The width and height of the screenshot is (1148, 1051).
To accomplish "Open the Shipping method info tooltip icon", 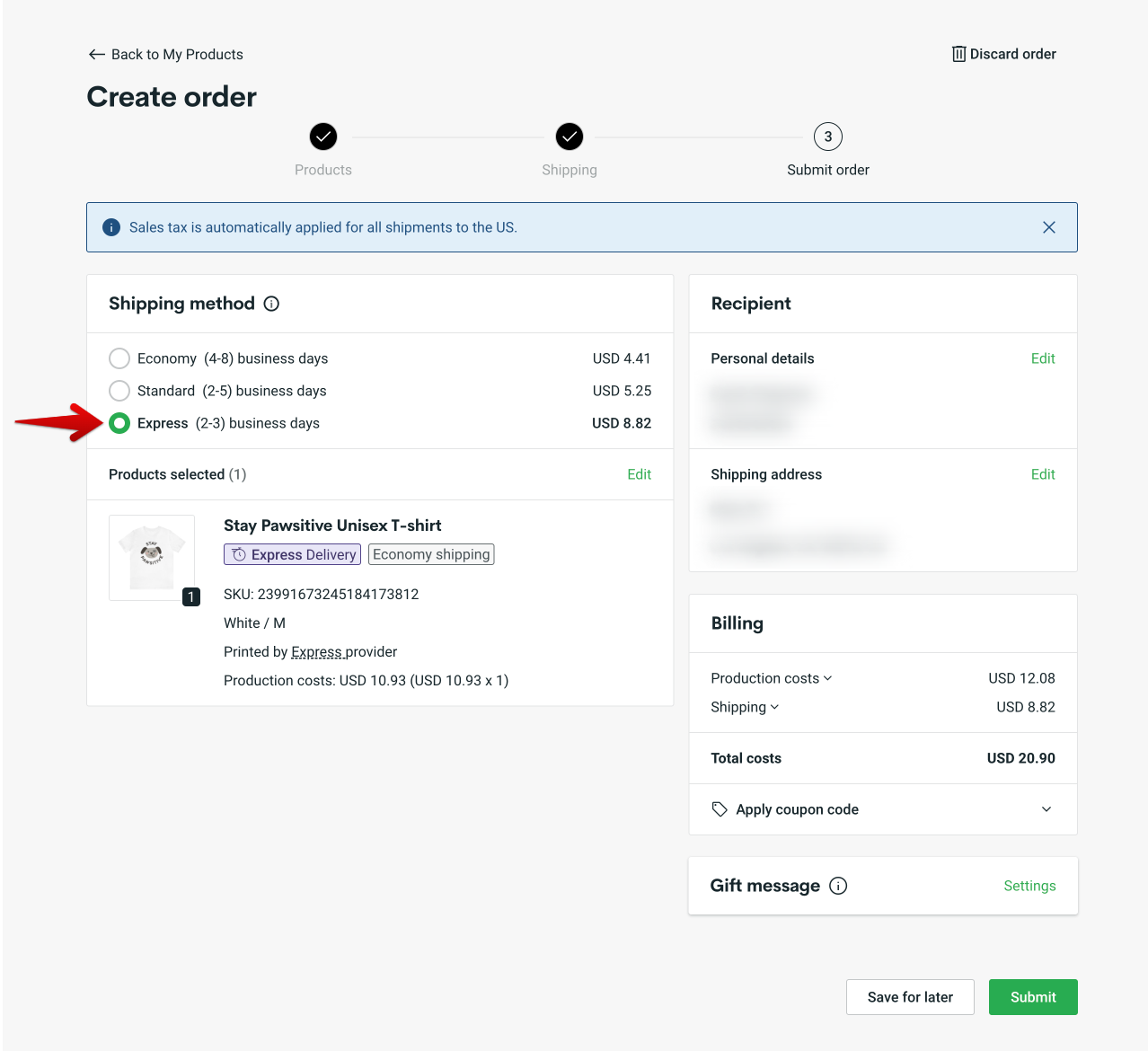I will [x=271, y=304].
